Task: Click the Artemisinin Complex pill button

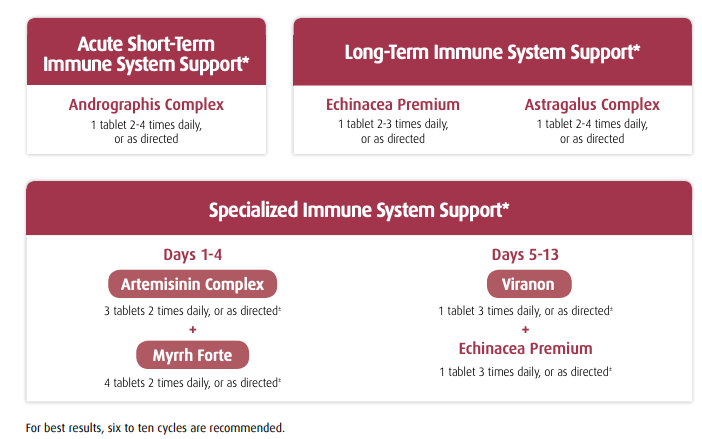Action: [193, 284]
